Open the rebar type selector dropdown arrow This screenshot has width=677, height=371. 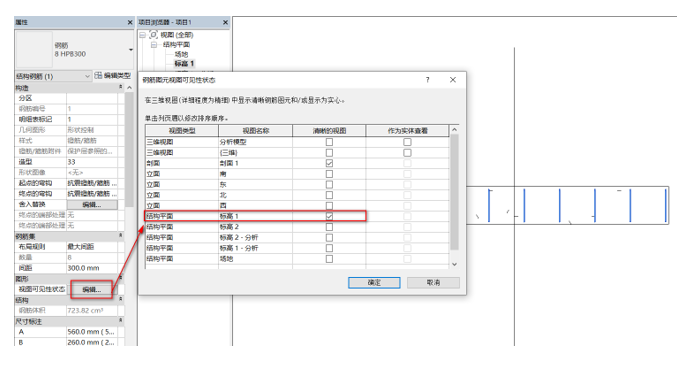(x=130, y=50)
